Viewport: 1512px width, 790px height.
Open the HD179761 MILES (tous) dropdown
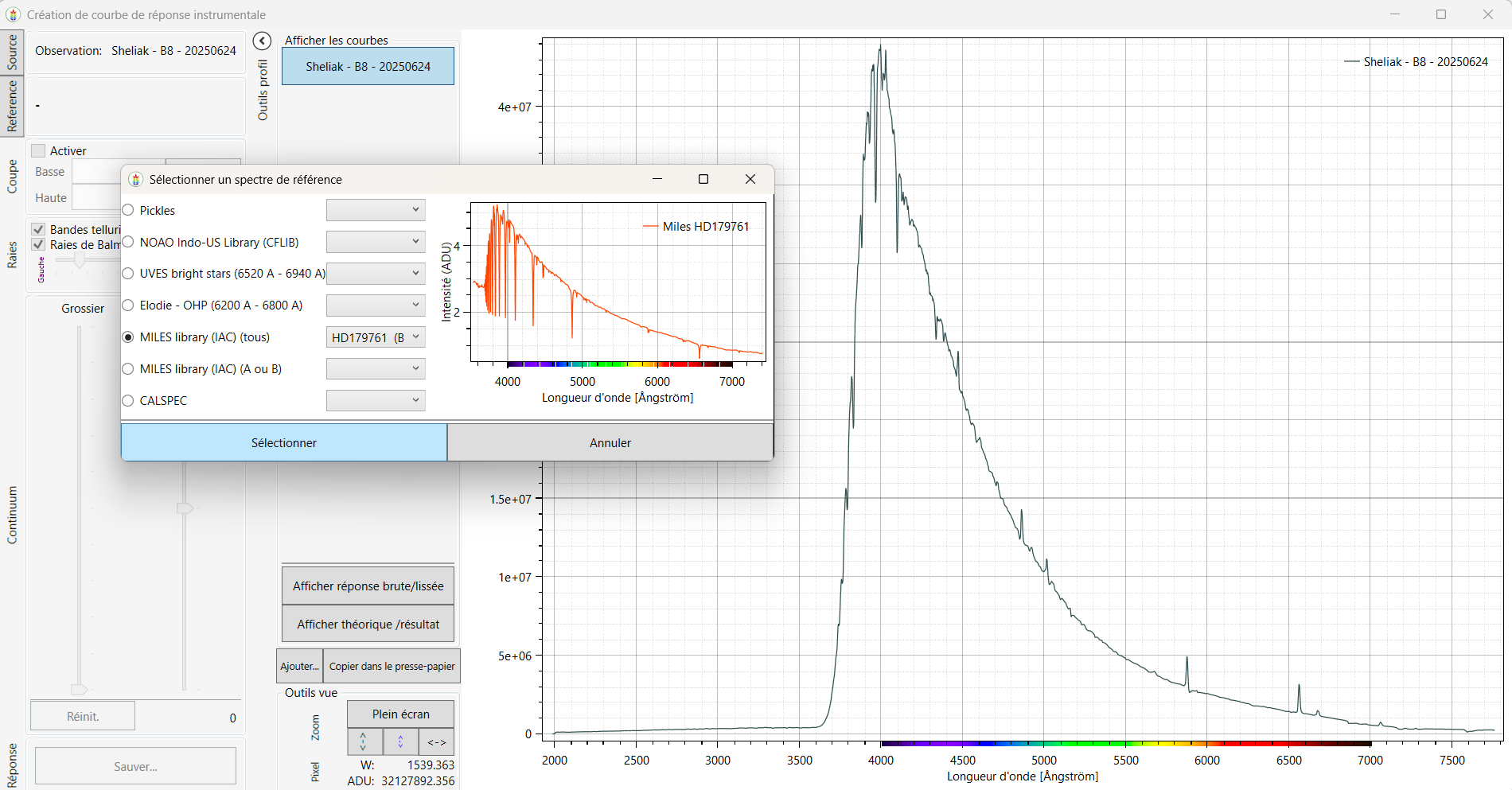376,337
